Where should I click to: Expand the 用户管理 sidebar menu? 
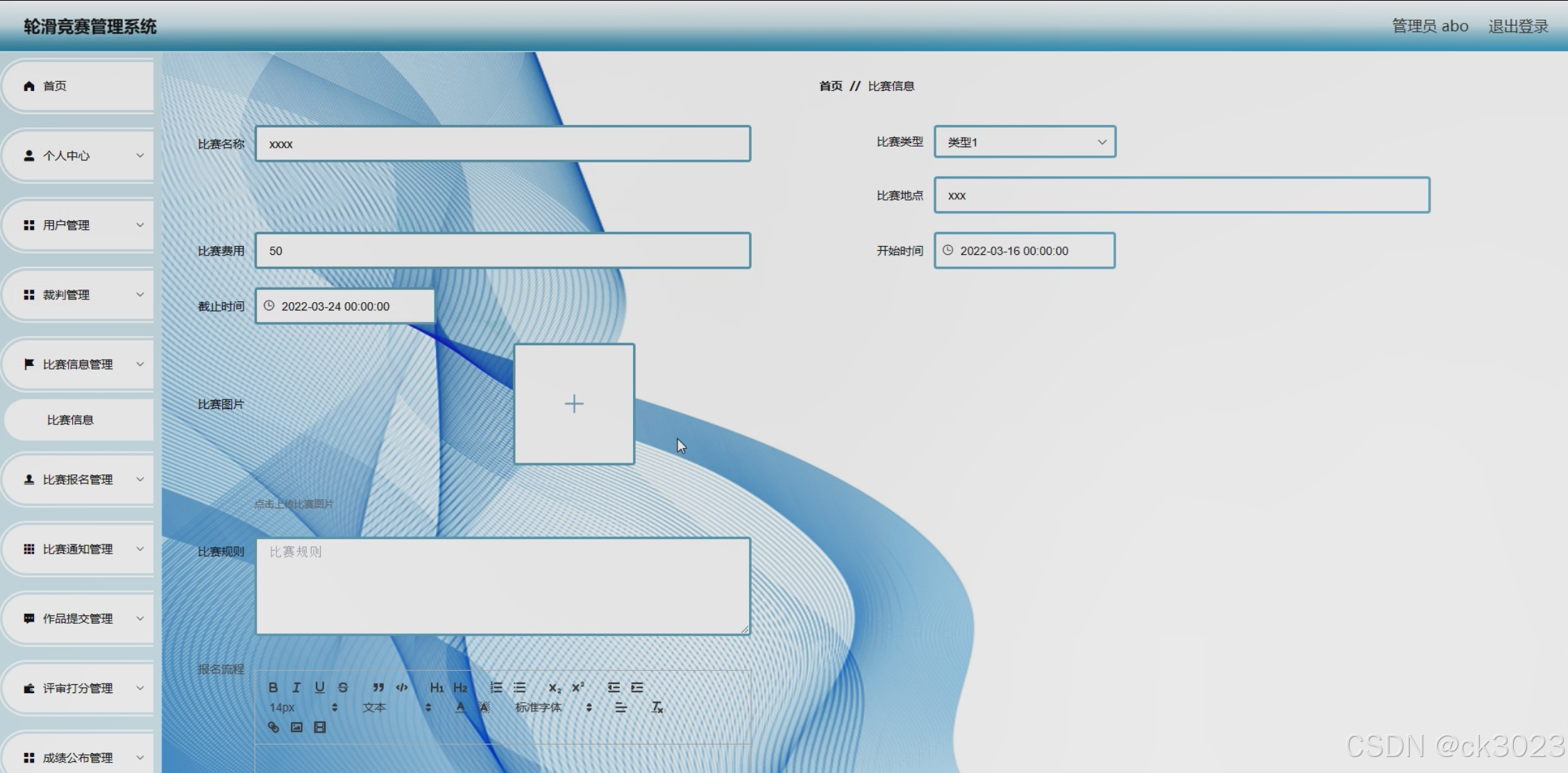[78, 225]
